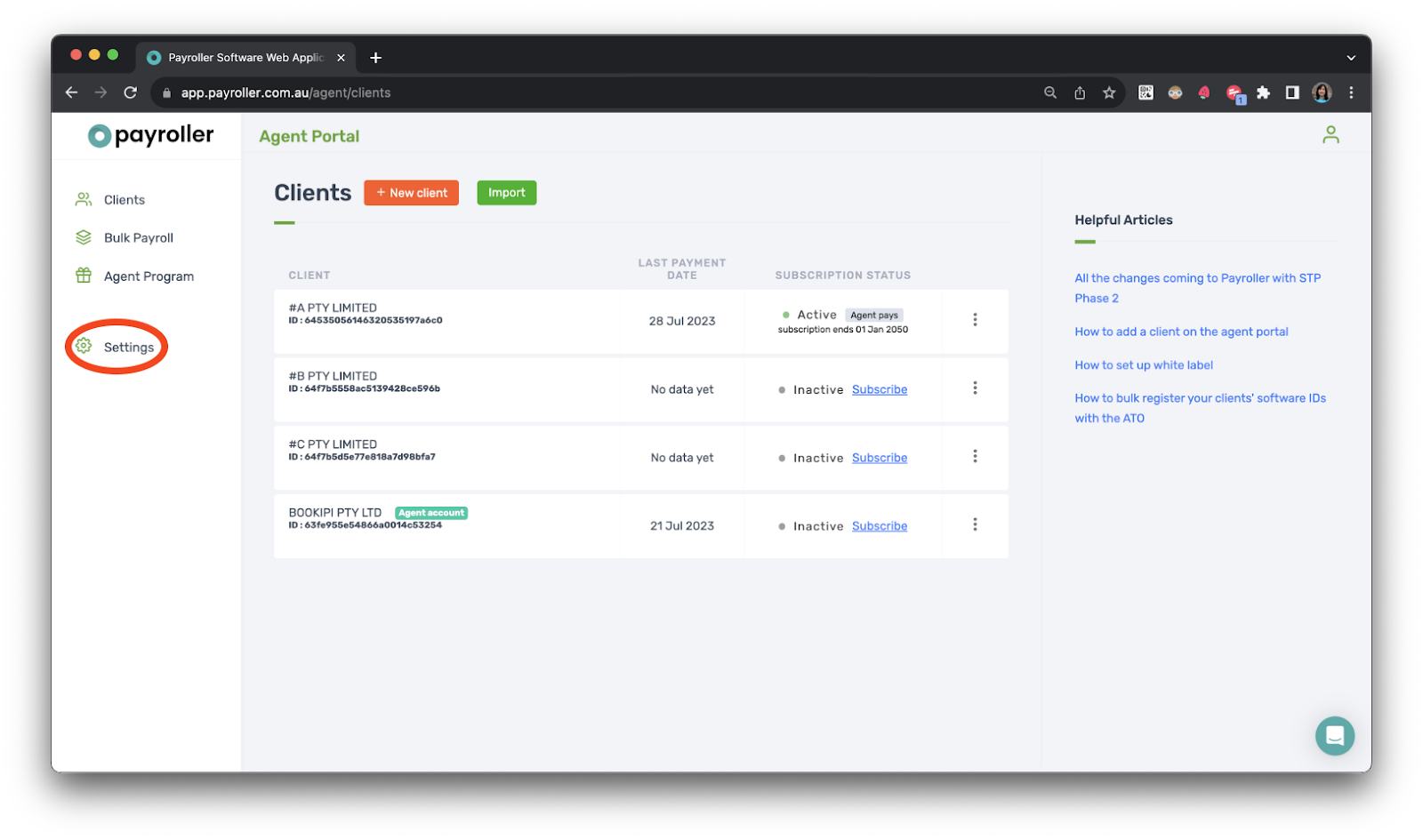Open options menu for #A PTY LIMITED

975,320
